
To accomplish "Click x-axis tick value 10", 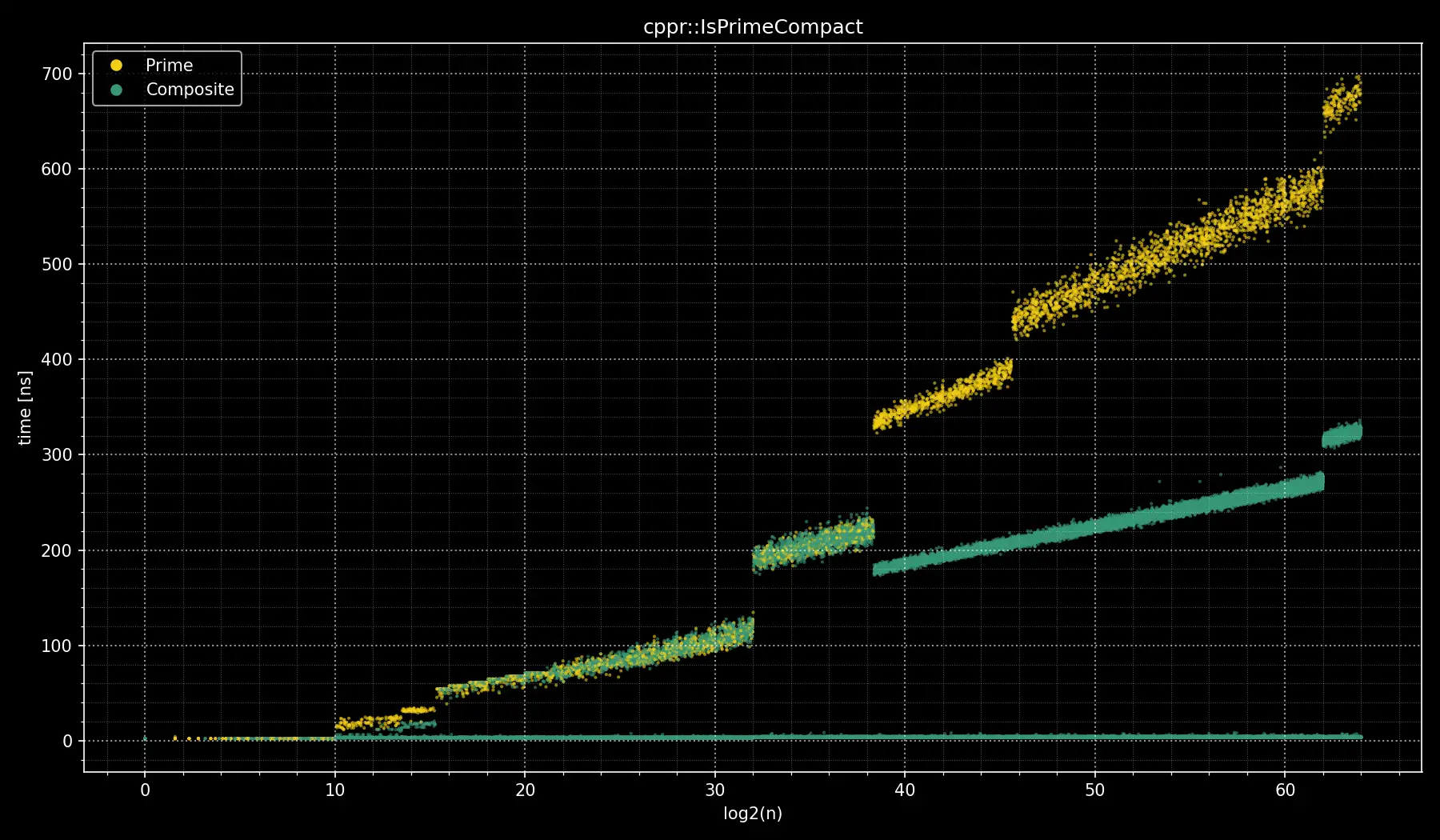I will click(334, 790).
